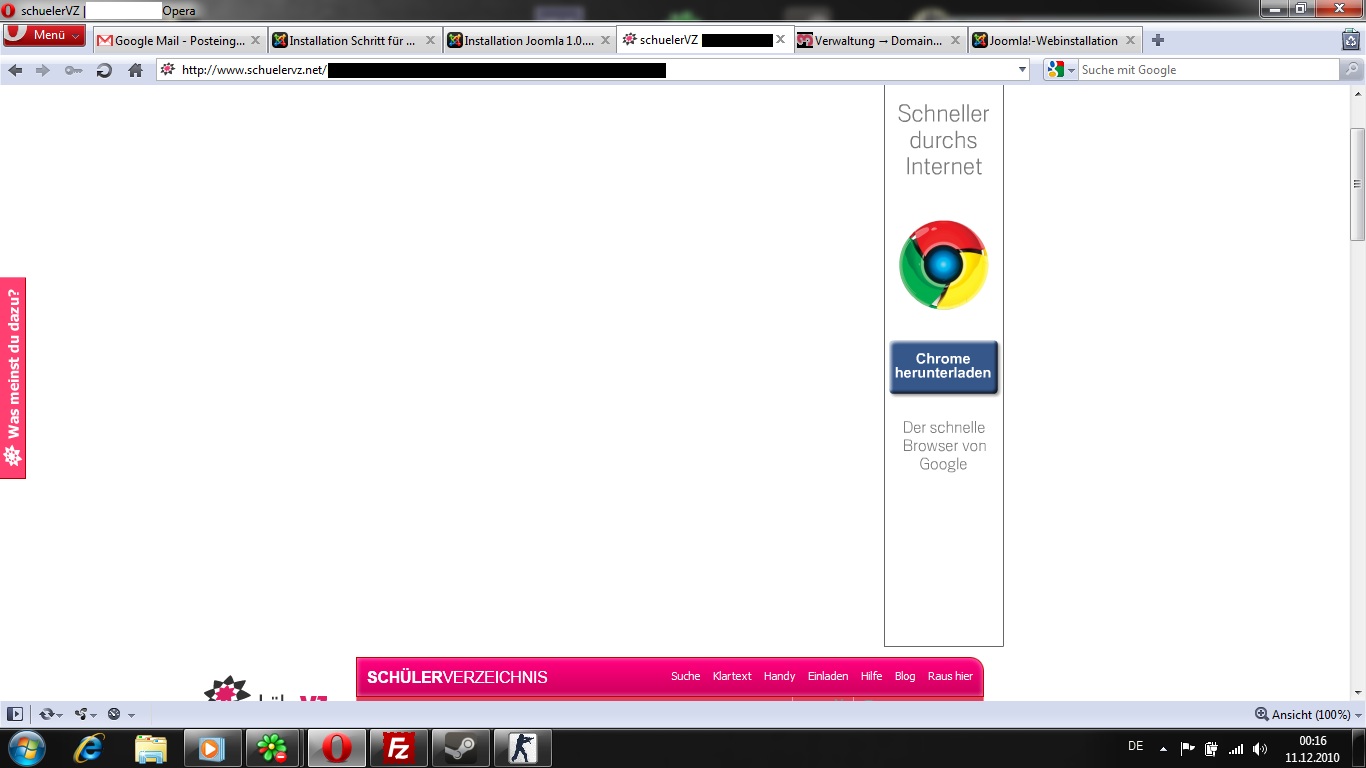The height and width of the screenshot is (768, 1366).
Task: Close the Installation Schritt für tab
Action: click(x=430, y=41)
